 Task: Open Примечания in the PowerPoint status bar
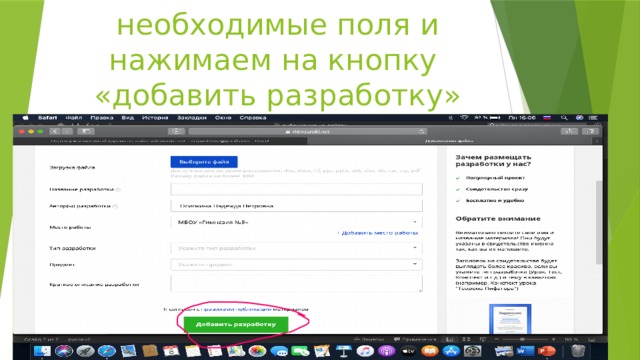coord(415,339)
